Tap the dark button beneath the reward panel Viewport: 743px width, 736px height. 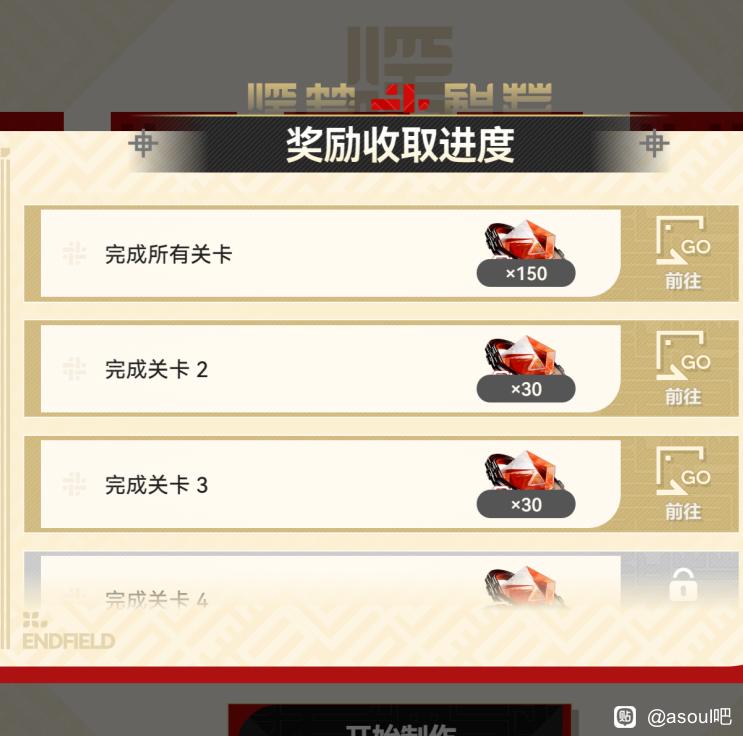tap(399, 720)
